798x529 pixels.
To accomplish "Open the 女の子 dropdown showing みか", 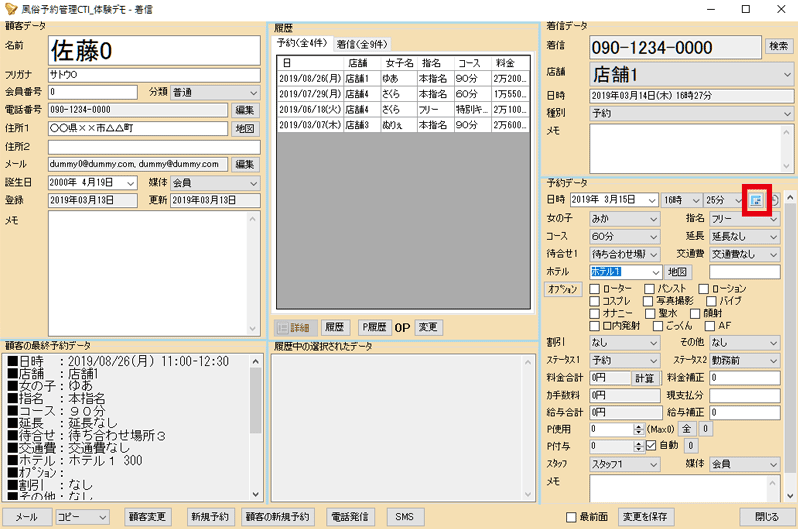I will tap(623, 218).
